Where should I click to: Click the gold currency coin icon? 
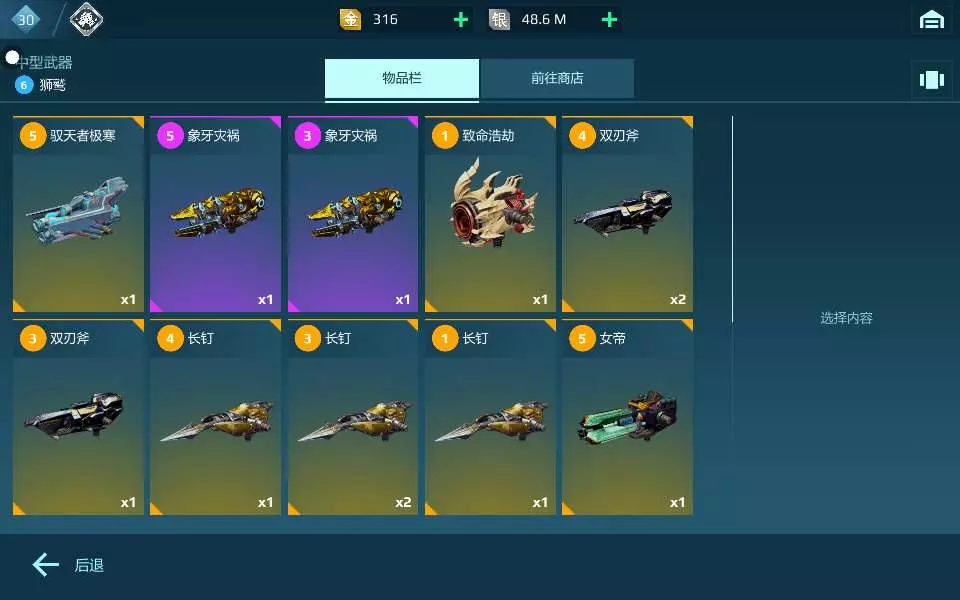click(351, 20)
